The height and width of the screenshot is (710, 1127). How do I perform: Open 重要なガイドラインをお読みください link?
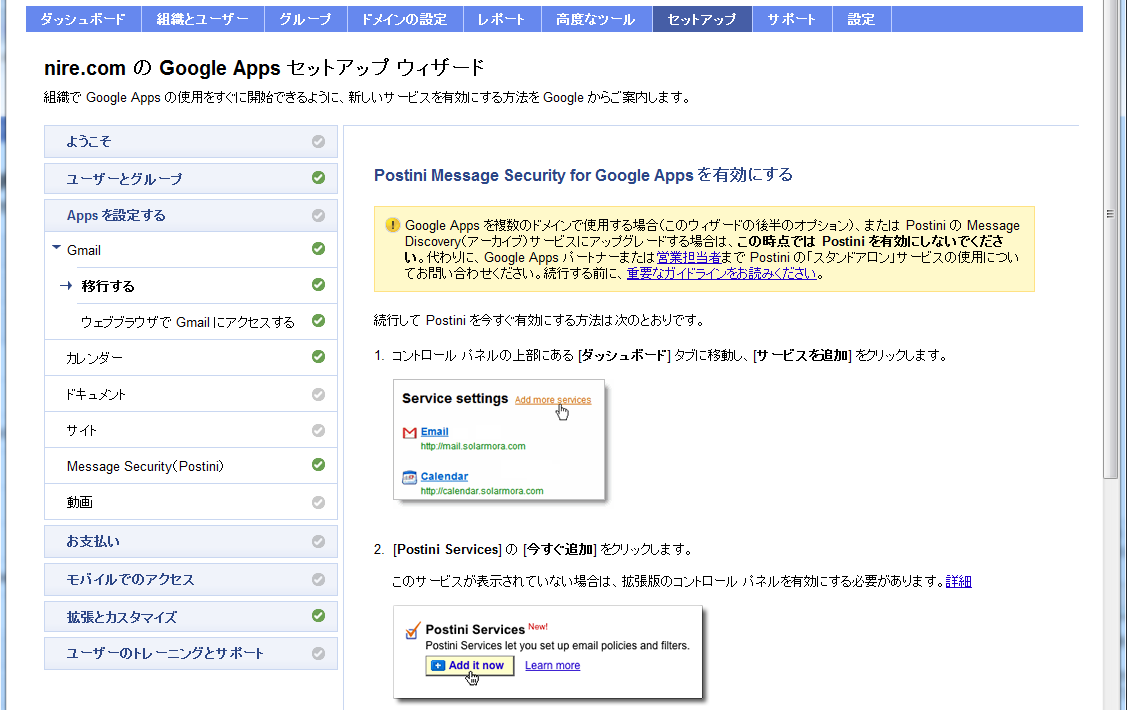click(722, 274)
